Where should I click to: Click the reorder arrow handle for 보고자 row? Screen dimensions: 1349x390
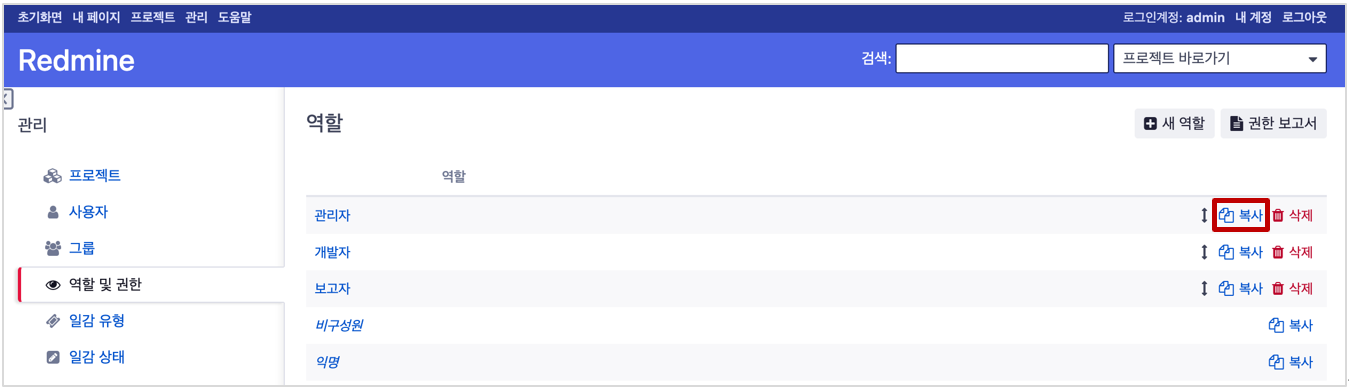[1204, 288]
